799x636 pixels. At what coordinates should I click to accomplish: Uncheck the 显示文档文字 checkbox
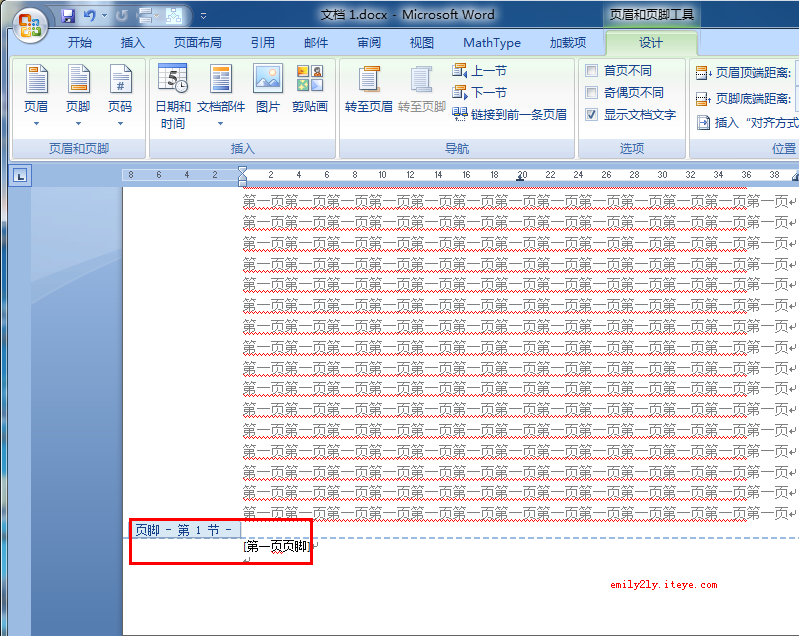pyautogui.click(x=591, y=114)
